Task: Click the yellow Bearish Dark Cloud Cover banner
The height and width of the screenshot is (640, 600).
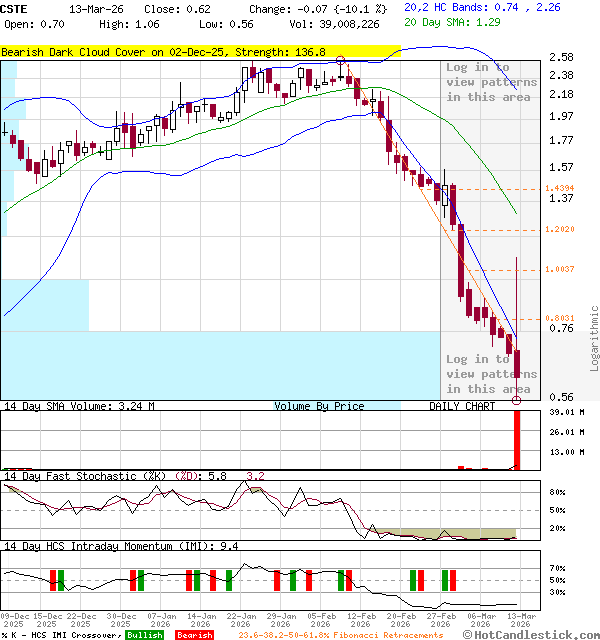Action: pos(164,51)
